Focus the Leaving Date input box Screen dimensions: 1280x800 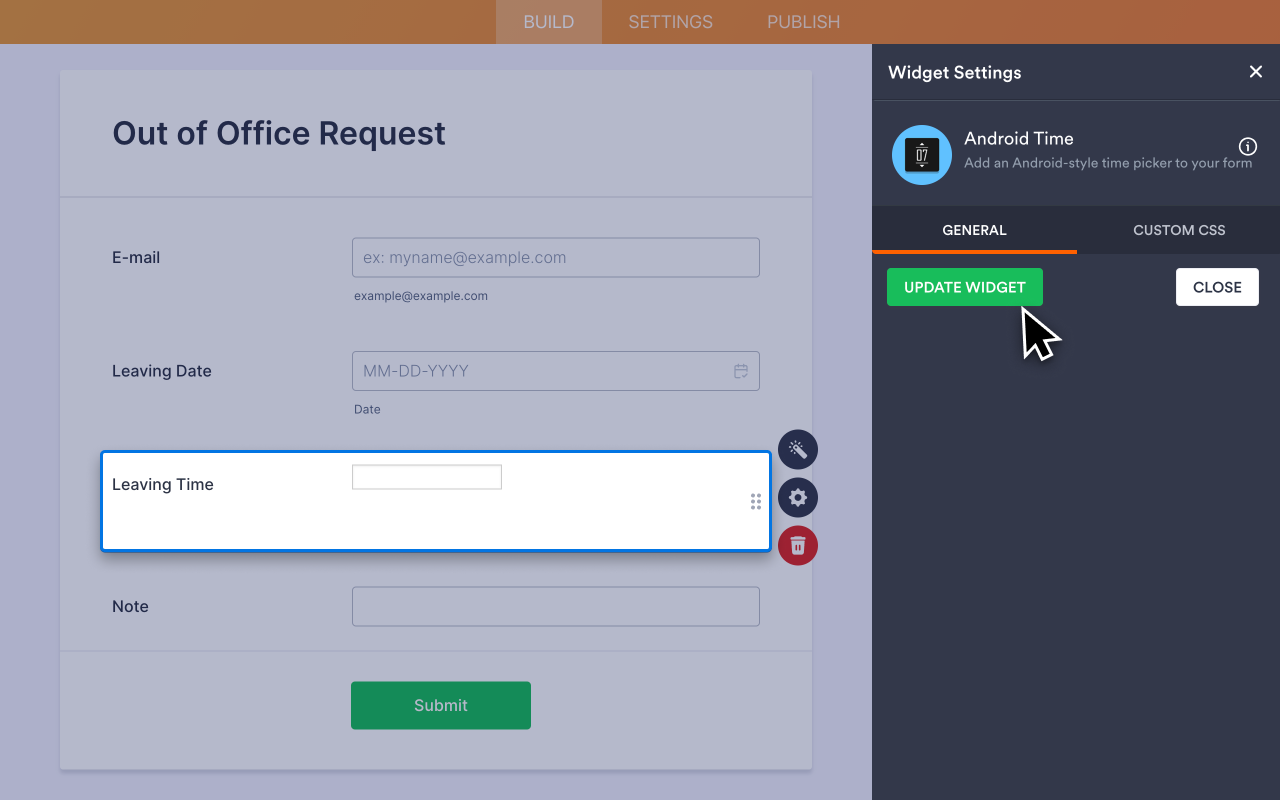click(540, 371)
